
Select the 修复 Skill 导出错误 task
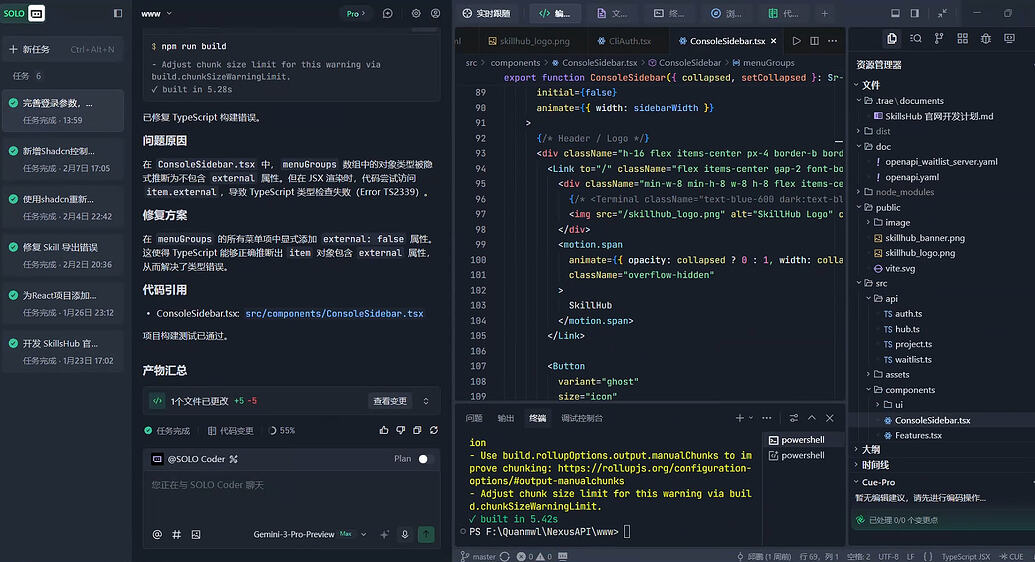tap(63, 255)
